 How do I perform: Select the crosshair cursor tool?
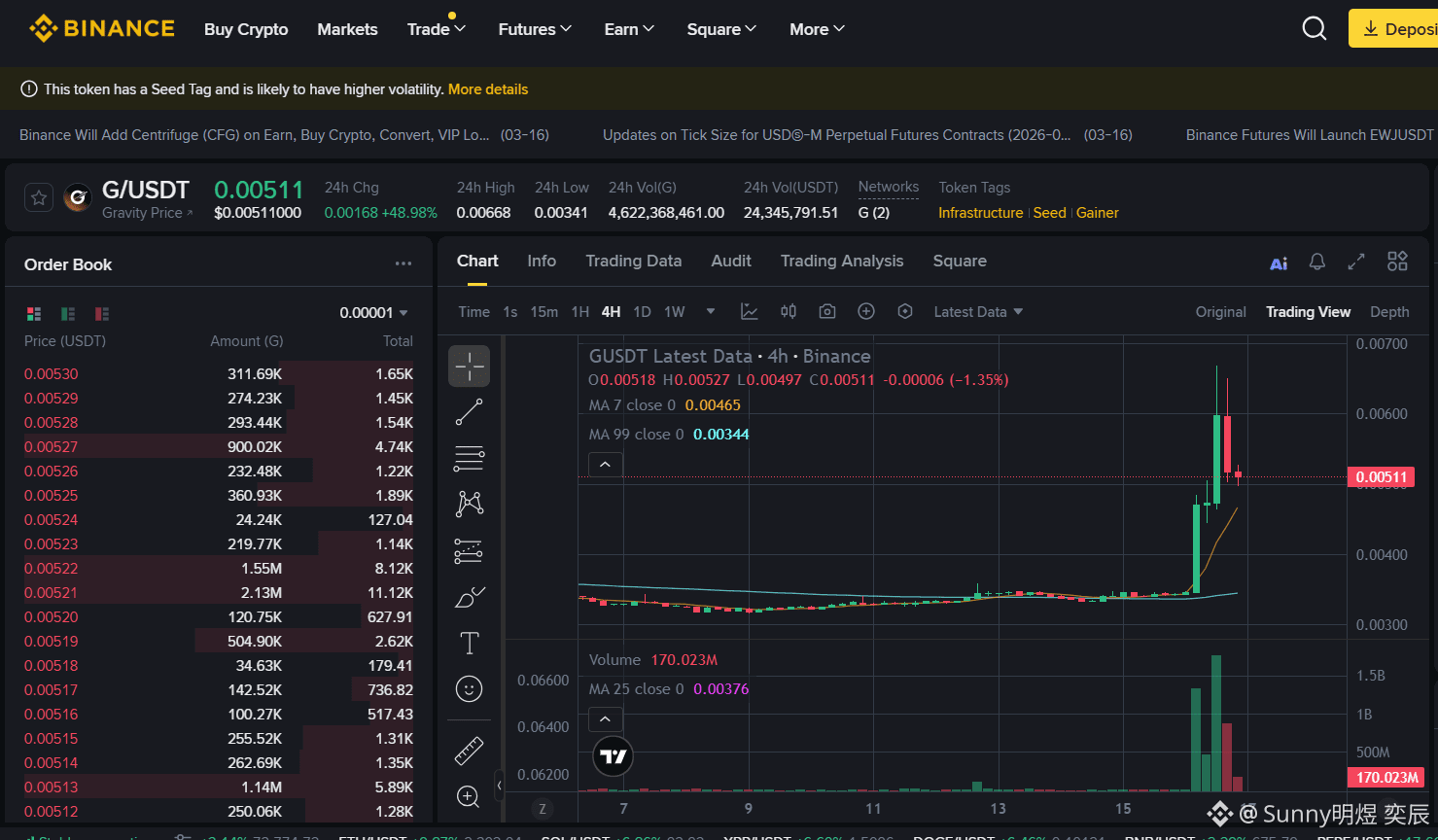tap(469, 367)
